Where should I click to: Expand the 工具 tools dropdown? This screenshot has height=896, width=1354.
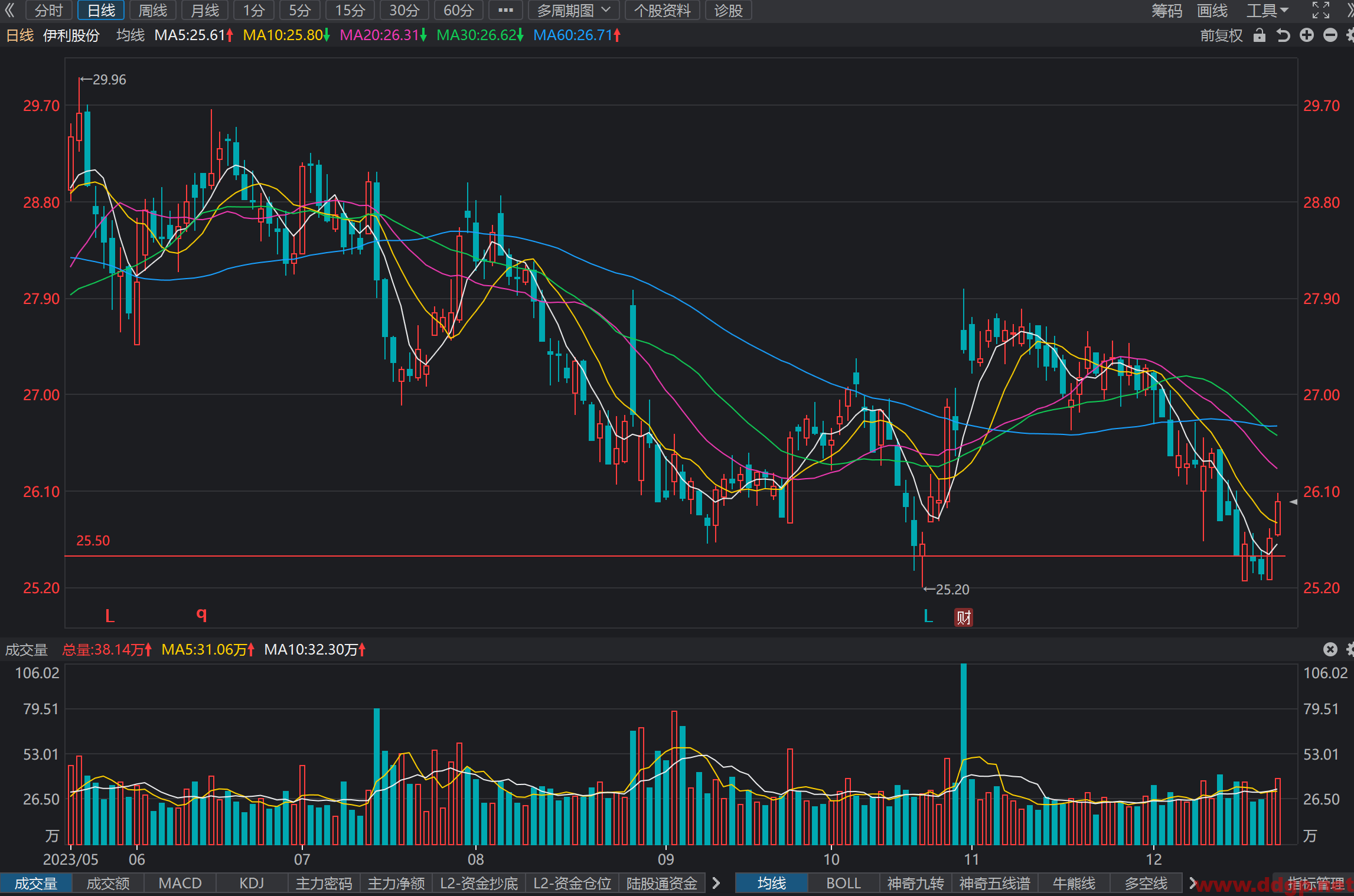tap(1268, 10)
